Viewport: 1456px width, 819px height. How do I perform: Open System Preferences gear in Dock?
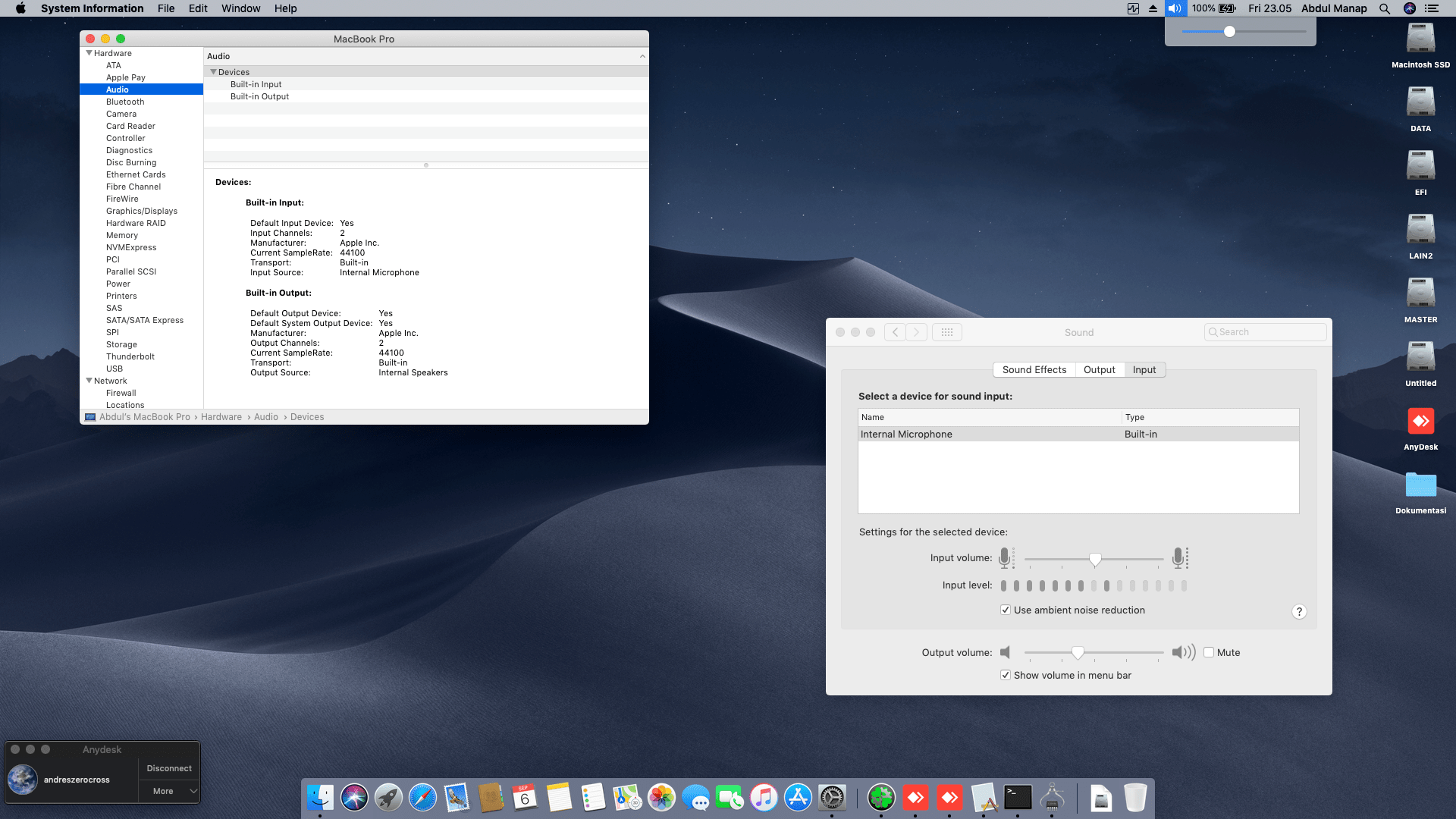tap(832, 798)
